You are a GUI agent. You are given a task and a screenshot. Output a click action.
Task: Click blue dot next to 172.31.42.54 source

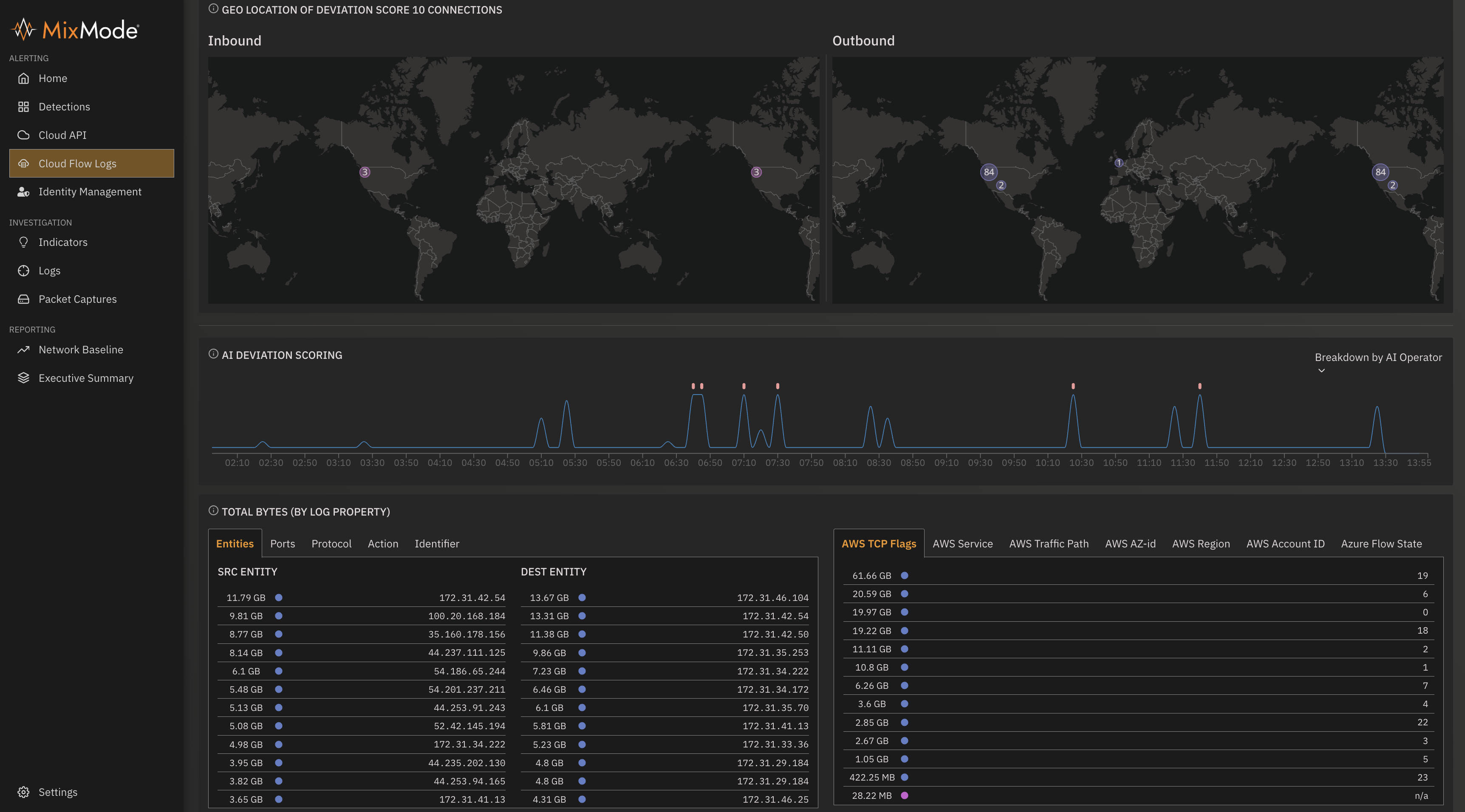279,598
